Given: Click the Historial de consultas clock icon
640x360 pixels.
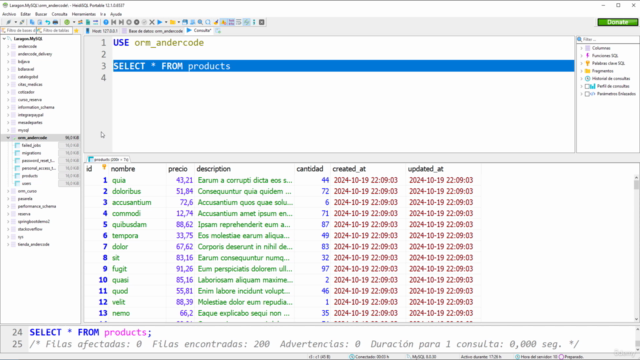Looking at the screenshot, I should [x=588, y=78].
